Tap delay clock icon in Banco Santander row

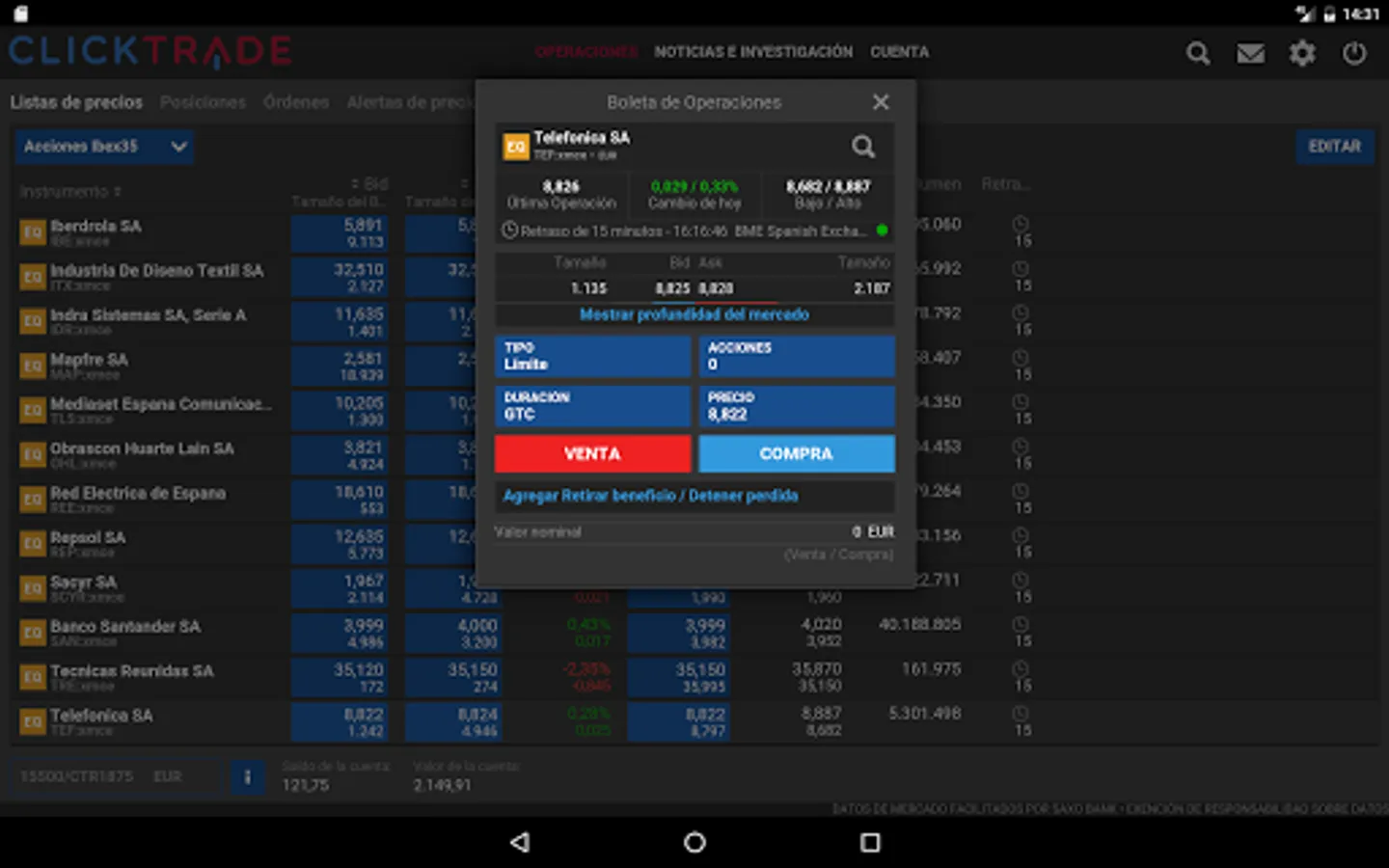pyautogui.click(x=1021, y=624)
